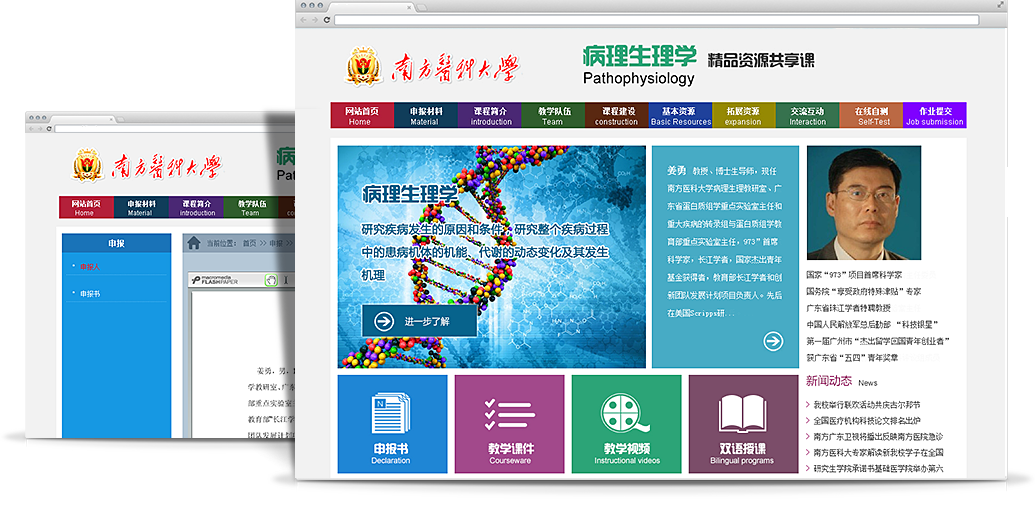Image resolution: width=1035 pixels, height=510 pixels.
Task: Click reload icon in the front browser
Action: click(x=326, y=20)
